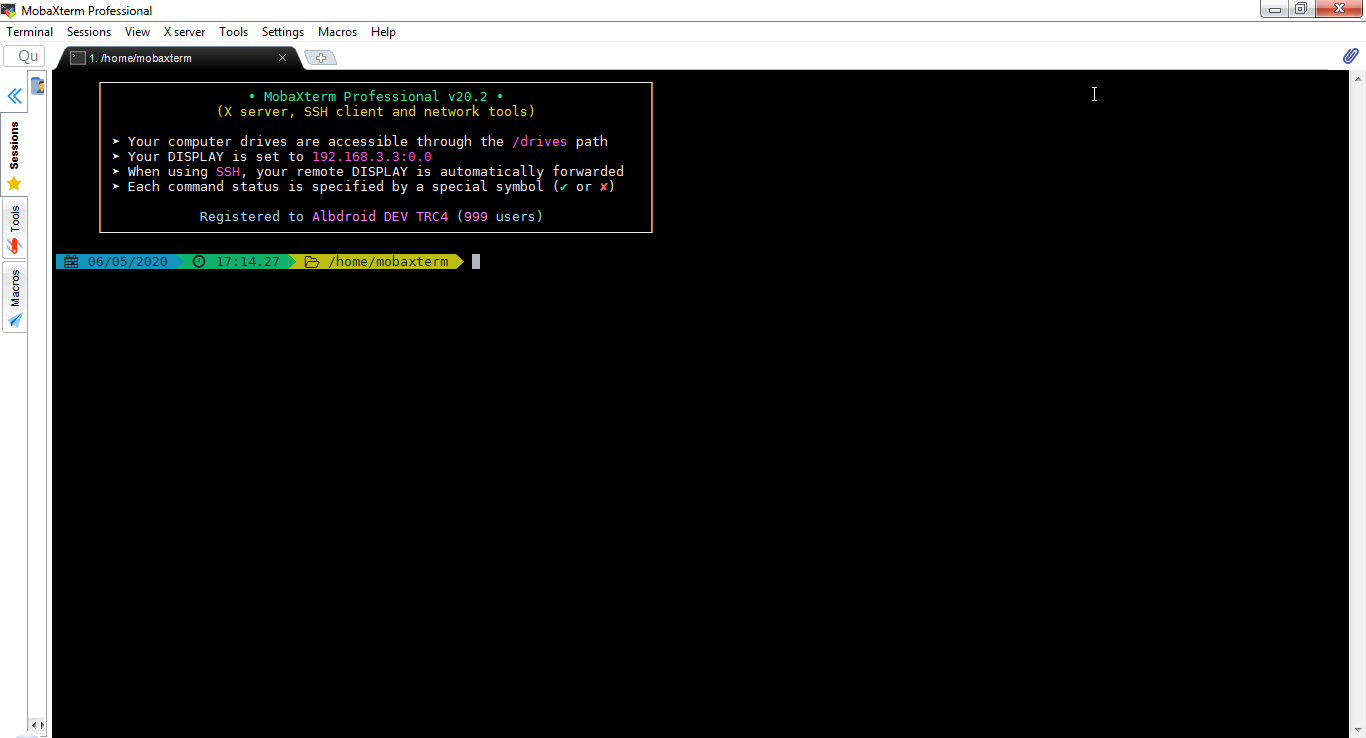Open the Sessions menu
Viewport: 1366px width, 738px height.
tap(89, 32)
